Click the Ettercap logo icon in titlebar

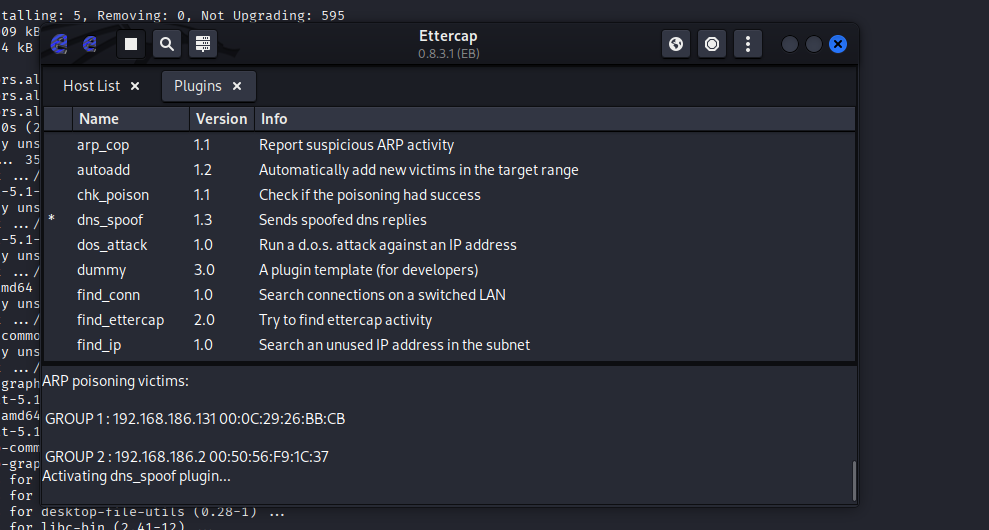60,44
